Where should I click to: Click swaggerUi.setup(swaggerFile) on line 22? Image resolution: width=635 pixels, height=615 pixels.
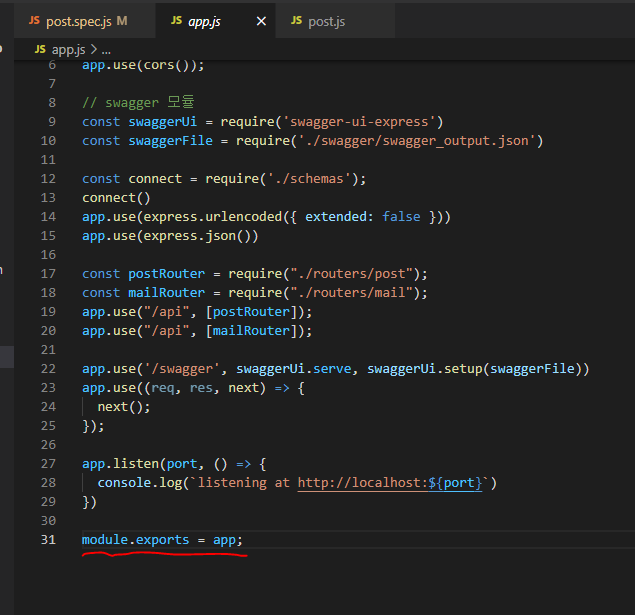pos(474,369)
